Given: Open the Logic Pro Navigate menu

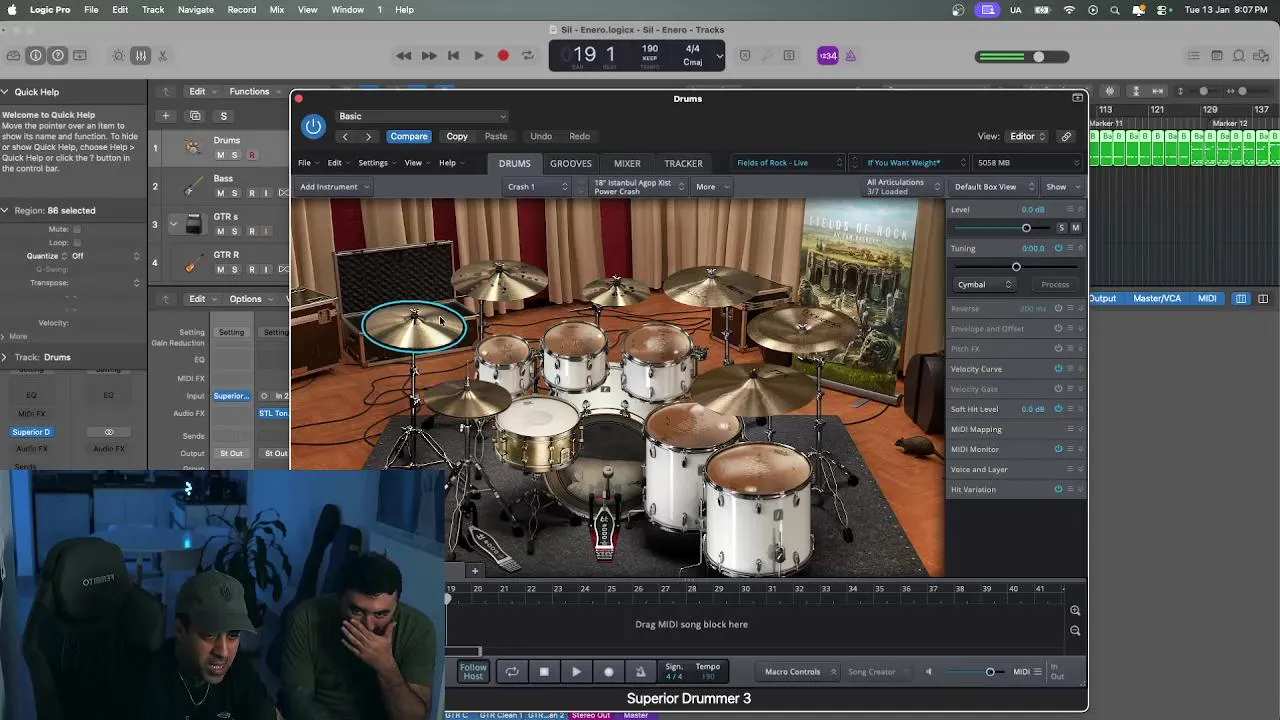Looking at the screenshot, I should click(x=195, y=10).
